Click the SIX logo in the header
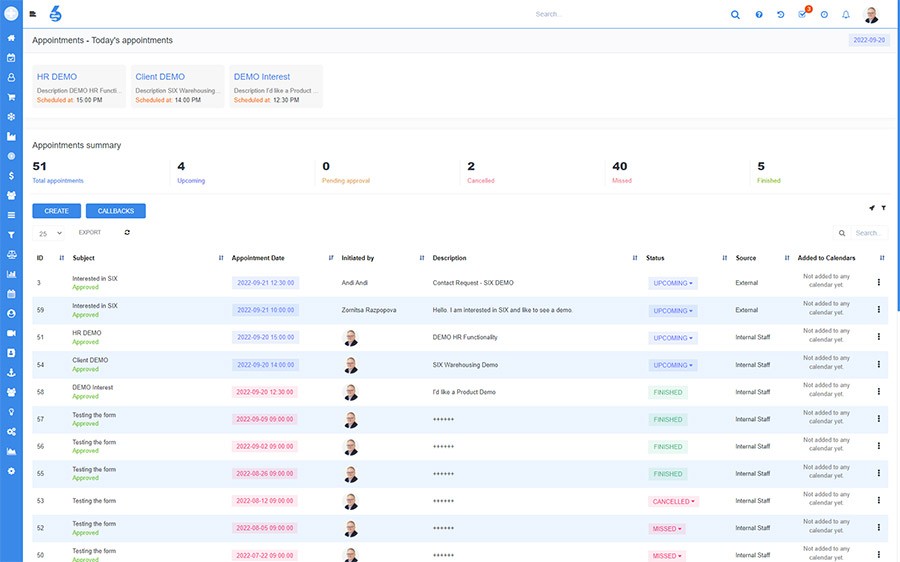 click(55, 14)
